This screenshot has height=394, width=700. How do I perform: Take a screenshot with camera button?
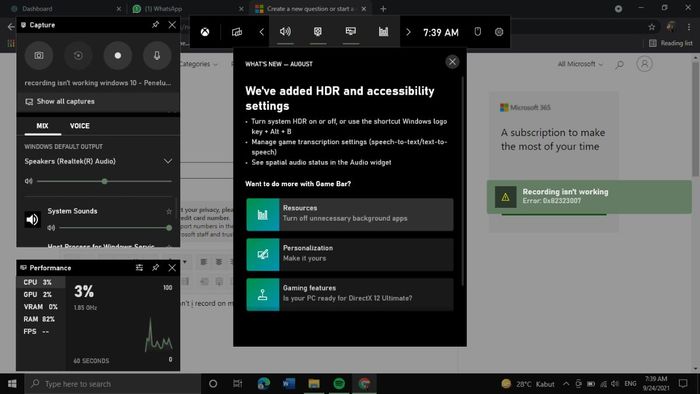click(x=39, y=55)
